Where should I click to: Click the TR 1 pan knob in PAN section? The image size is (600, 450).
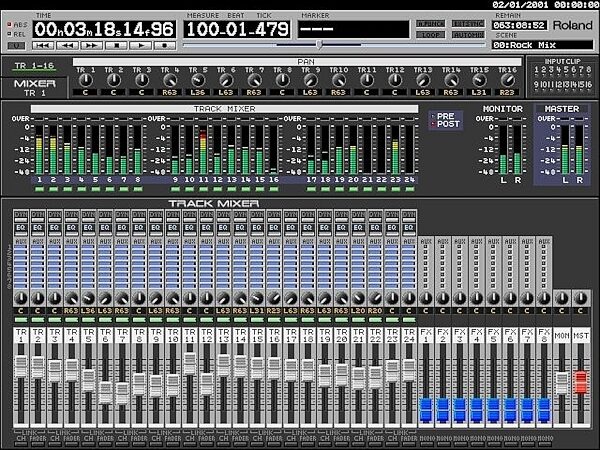[x=85, y=80]
